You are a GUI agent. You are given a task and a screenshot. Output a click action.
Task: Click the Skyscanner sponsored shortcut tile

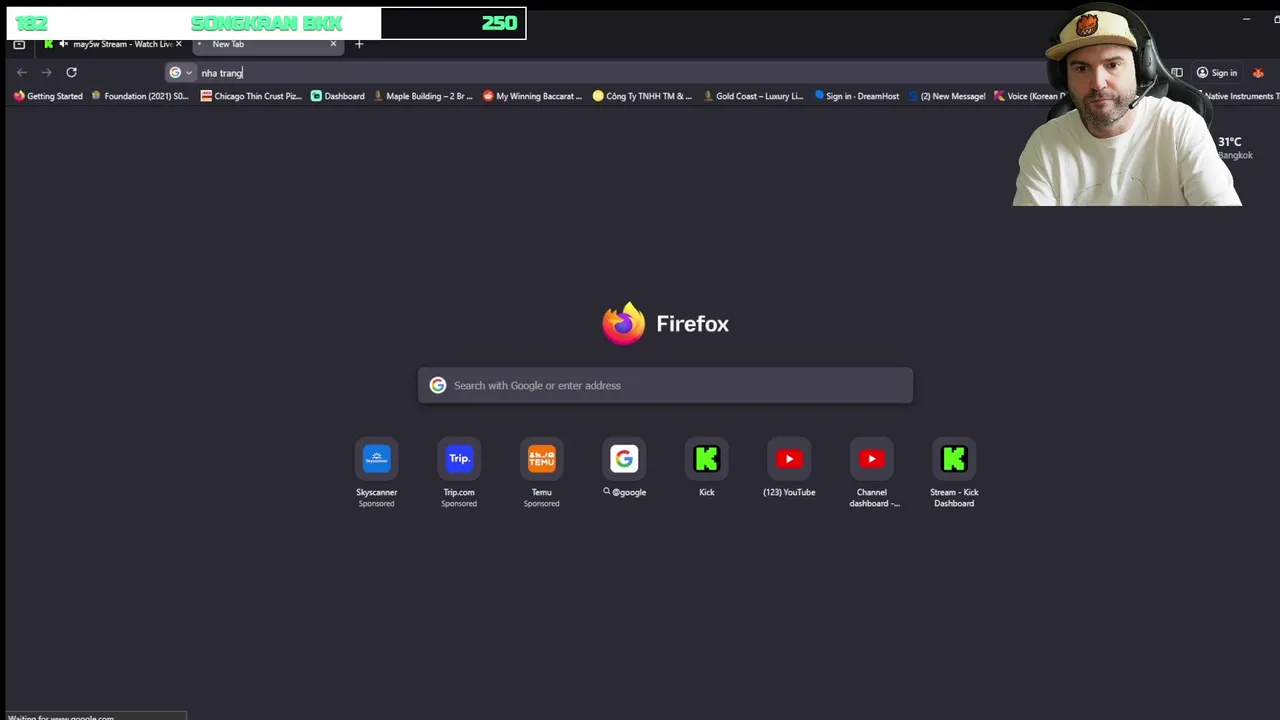click(x=376, y=459)
